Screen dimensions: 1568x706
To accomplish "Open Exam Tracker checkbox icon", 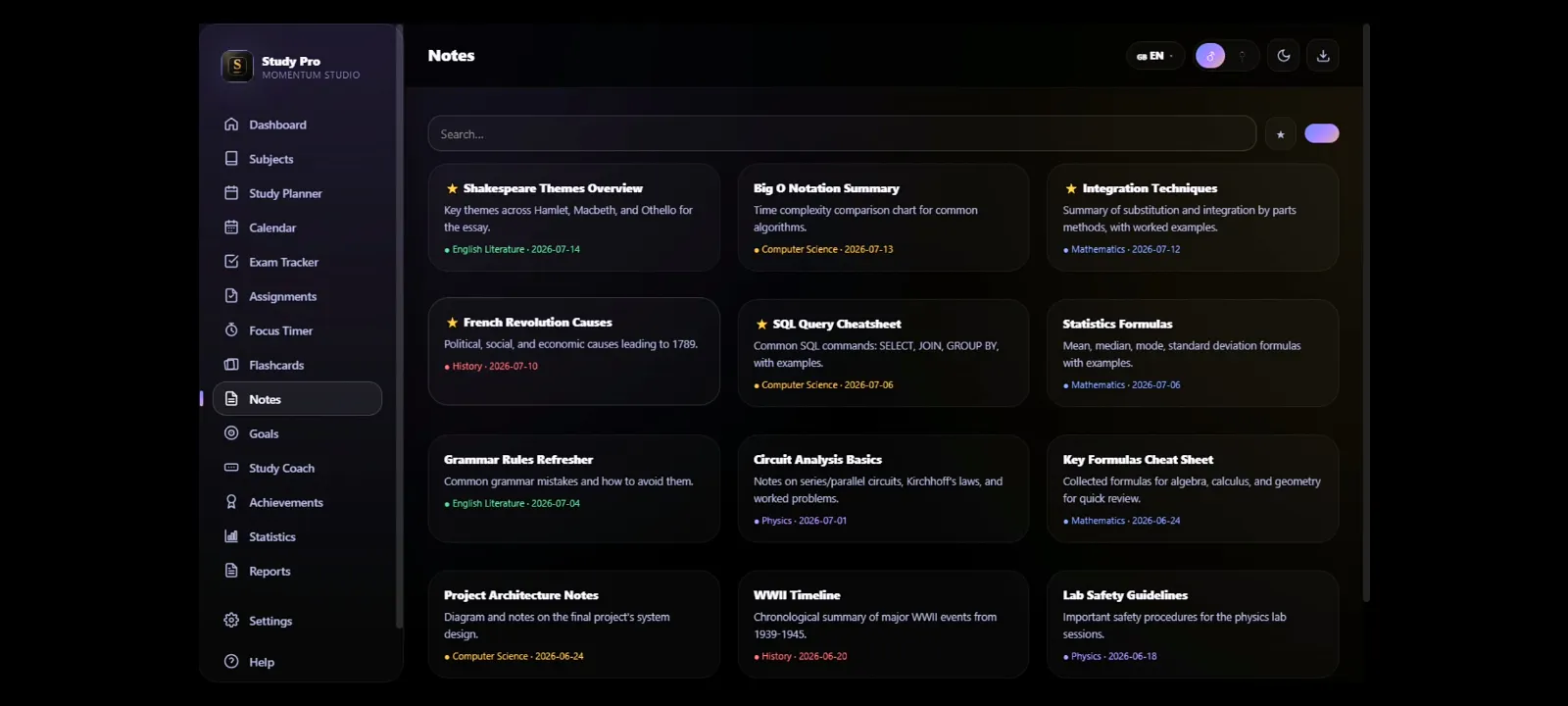I will tap(231, 262).
